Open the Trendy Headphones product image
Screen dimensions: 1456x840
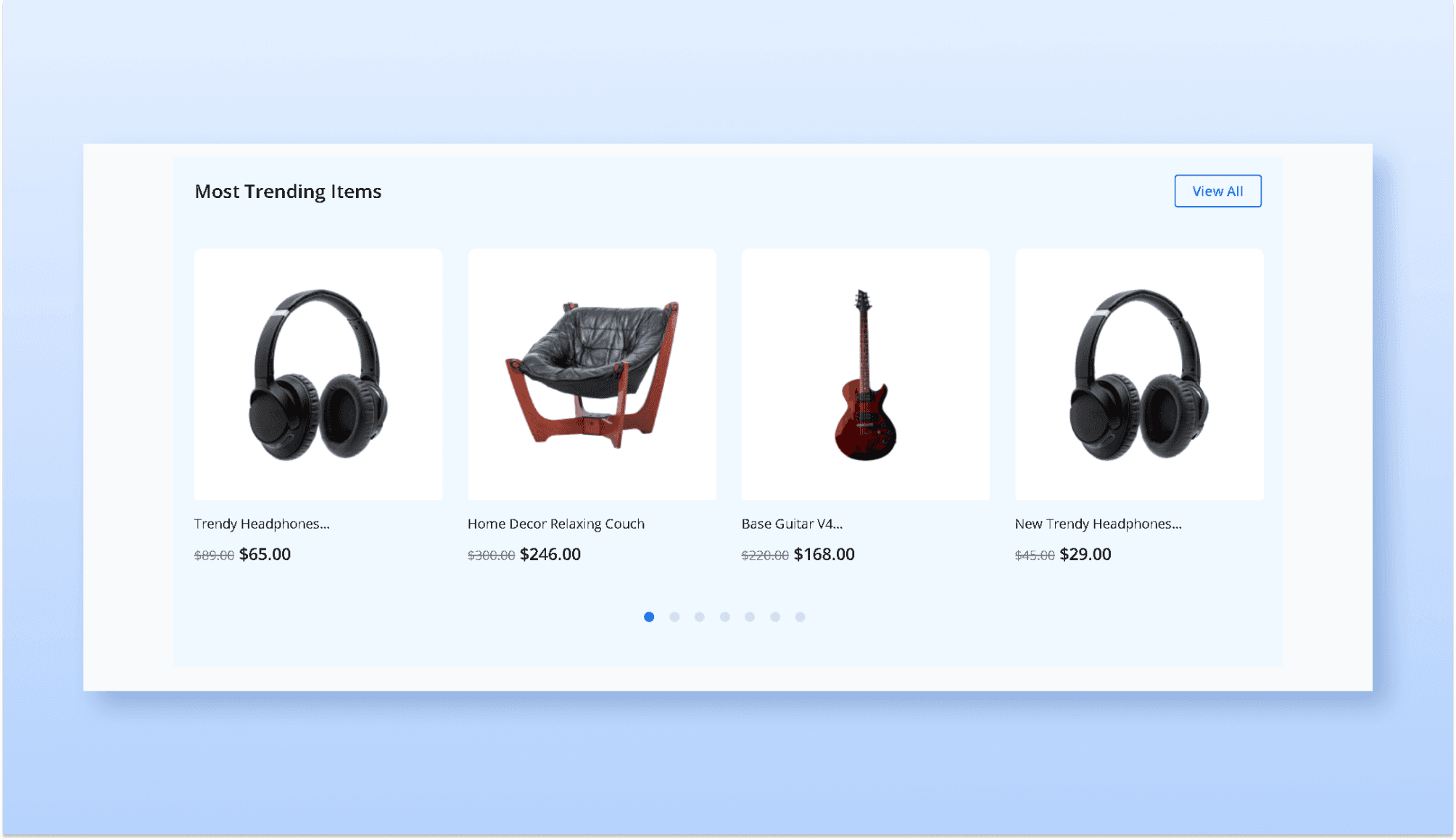318,374
